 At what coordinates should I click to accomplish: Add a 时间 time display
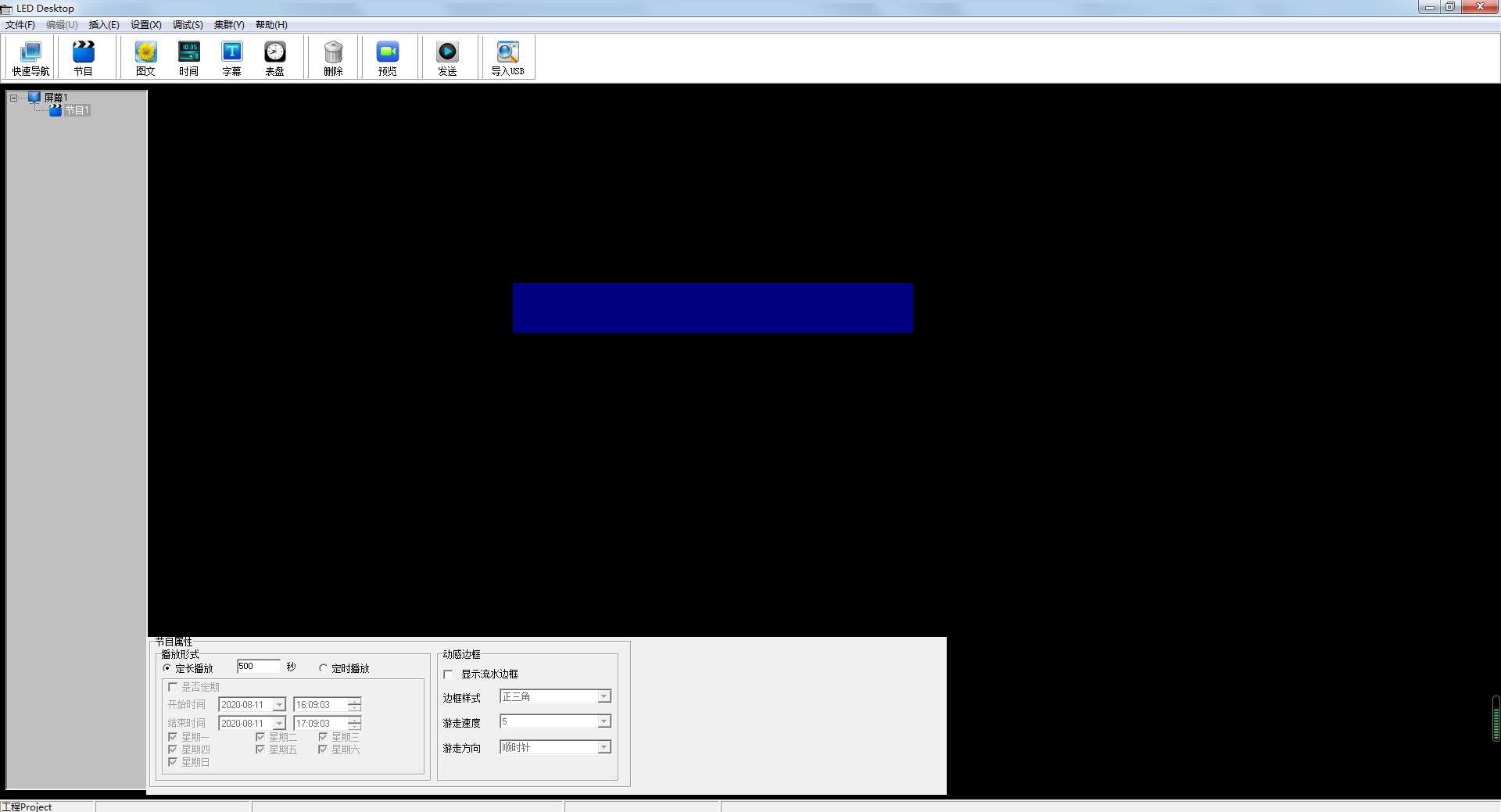(x=188, y=58)
